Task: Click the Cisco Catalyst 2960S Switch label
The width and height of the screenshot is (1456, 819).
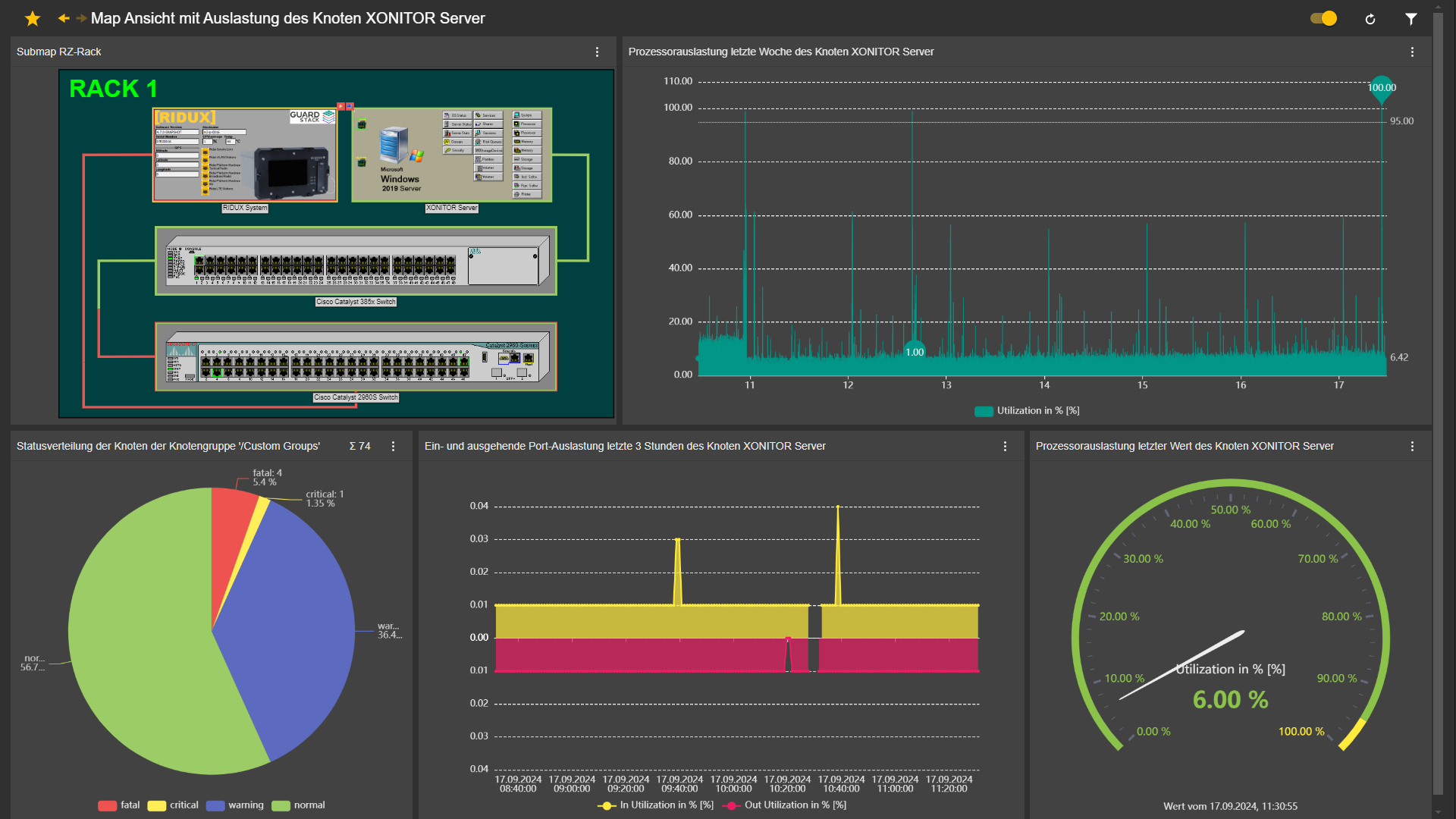Action: point(356,397)
